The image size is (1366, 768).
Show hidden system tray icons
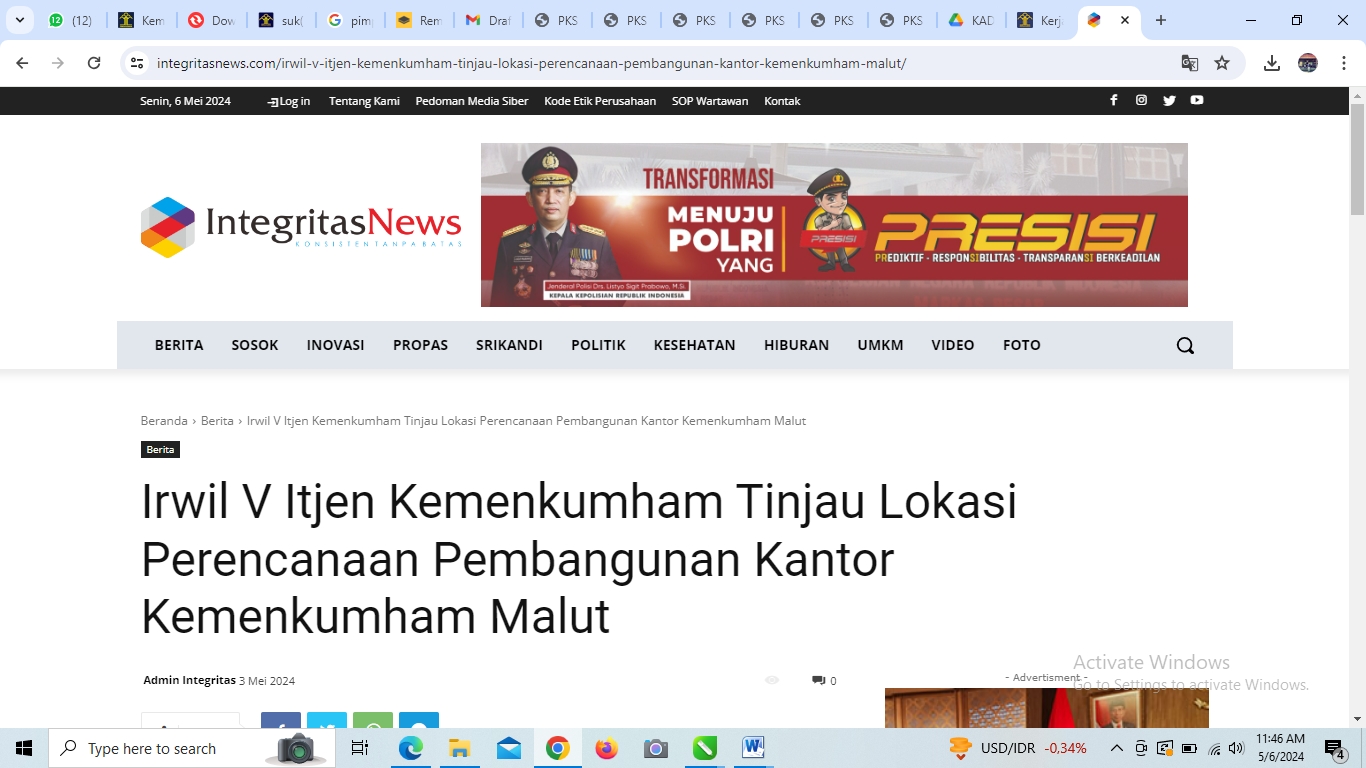coord(1117,748)
